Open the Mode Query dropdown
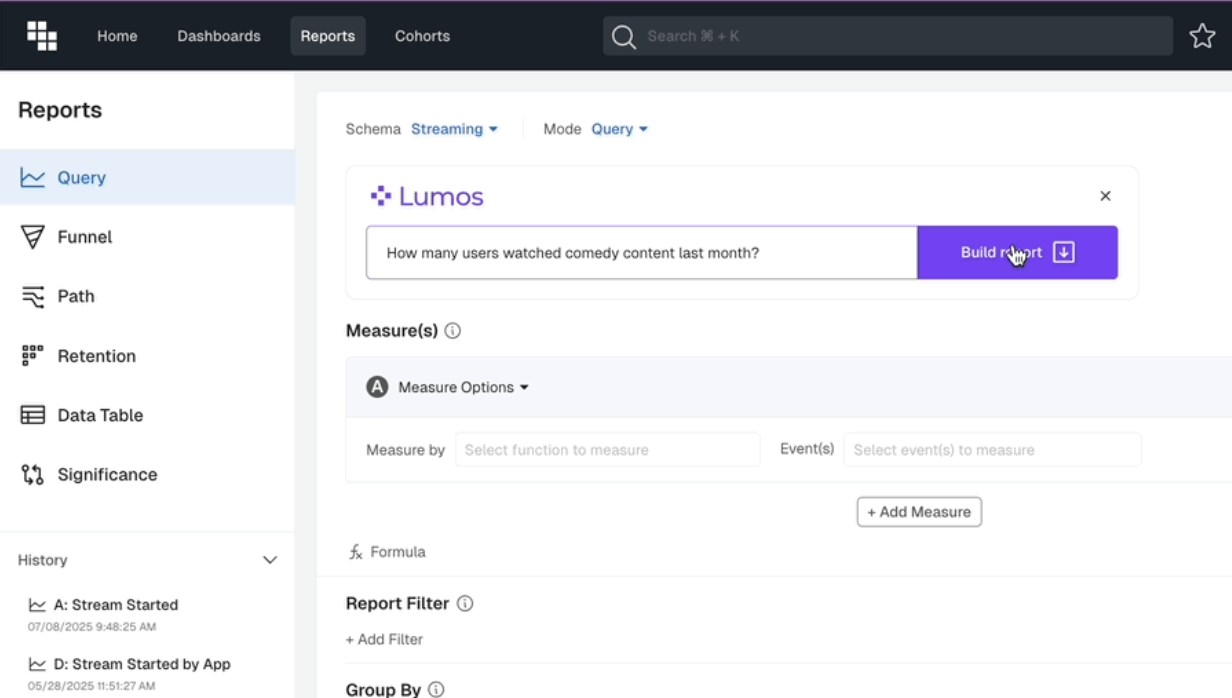The height and width of the screenshot is (698, 1232). pos(619,129)
